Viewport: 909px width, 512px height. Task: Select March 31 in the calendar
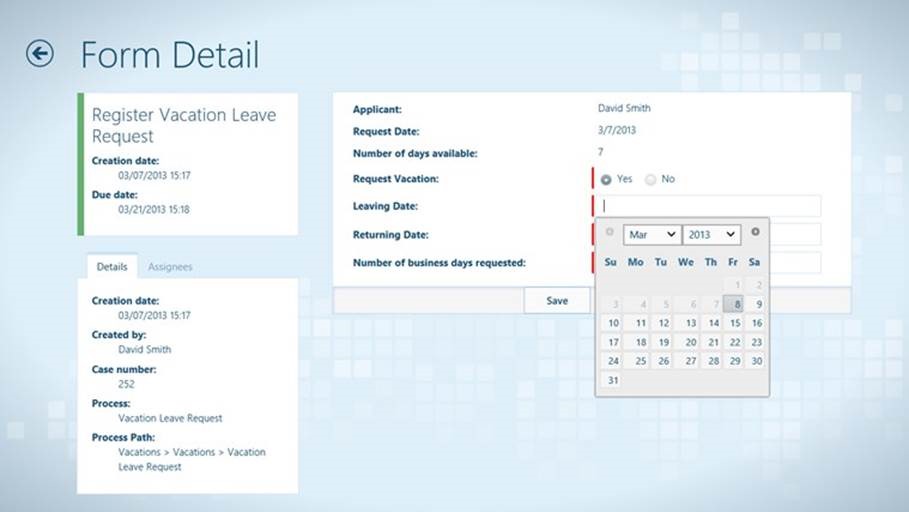[x=612, y=380]
